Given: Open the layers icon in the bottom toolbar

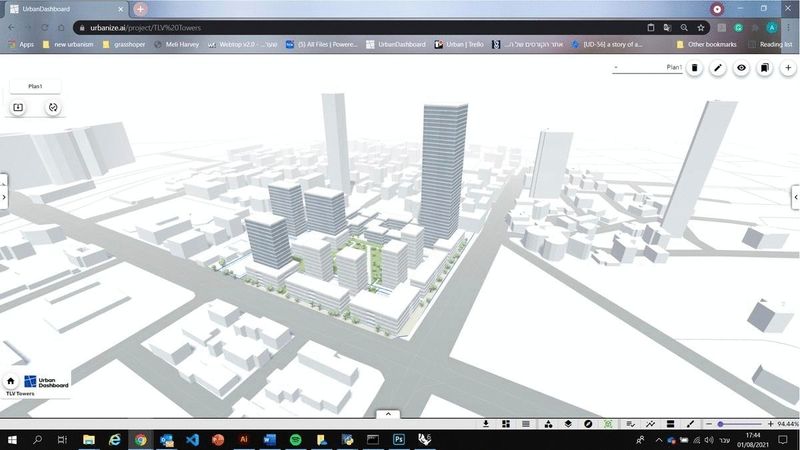Looking at the screenshot, I should tap(568, 424).
